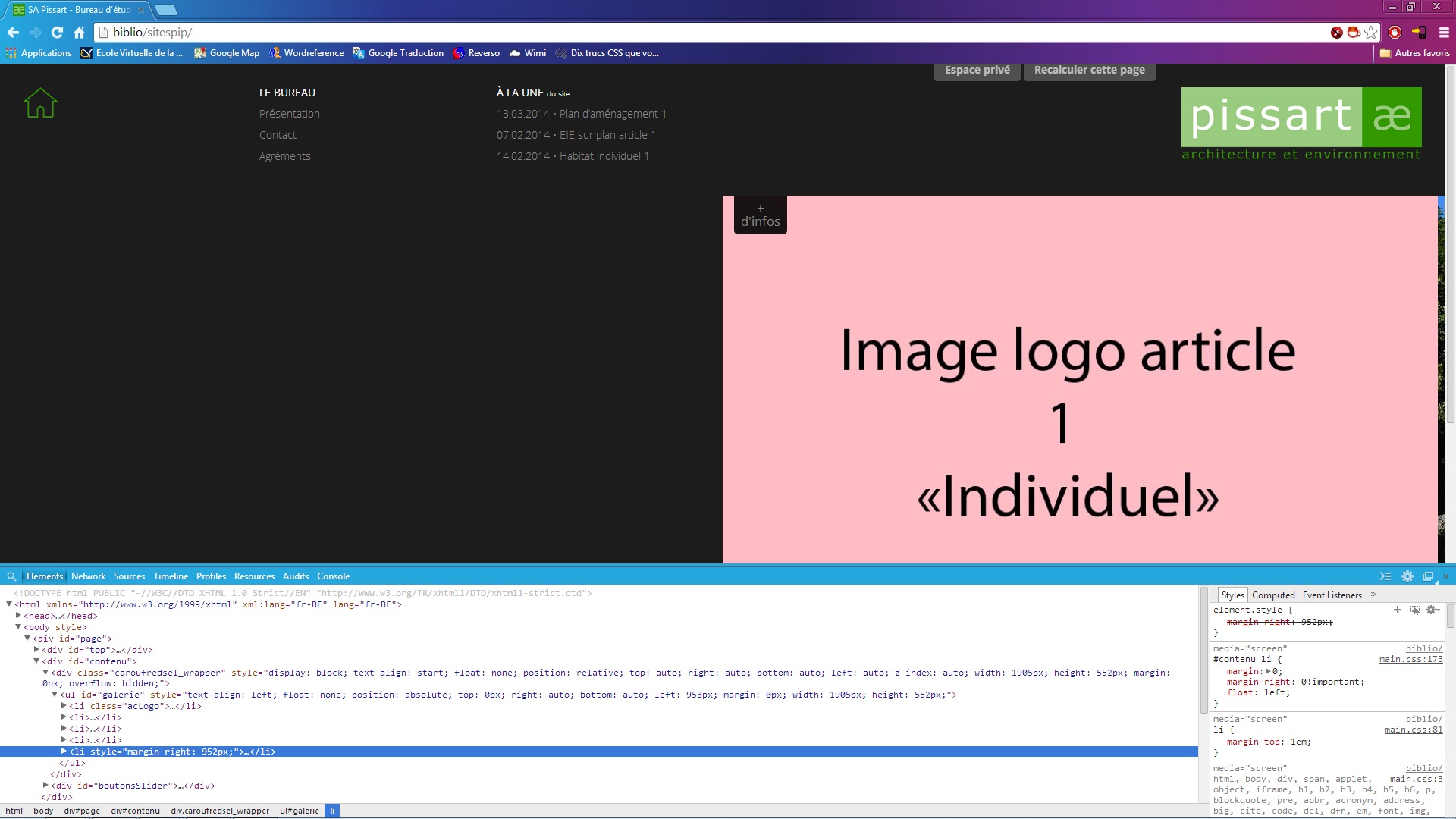Toggle element state with the cursor icon
Screen dimensions: 1456x819
point(1415,610)
